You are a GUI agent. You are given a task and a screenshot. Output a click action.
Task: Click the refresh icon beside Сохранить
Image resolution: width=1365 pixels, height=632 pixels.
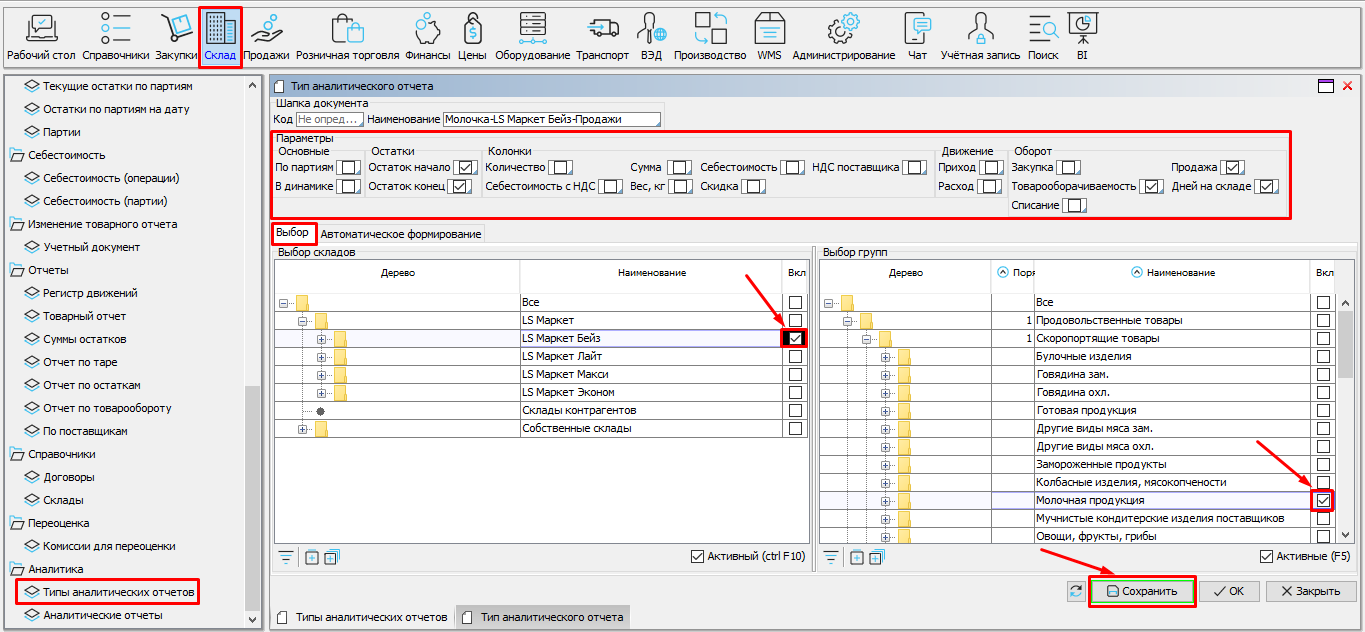[x=1075, y=591]
